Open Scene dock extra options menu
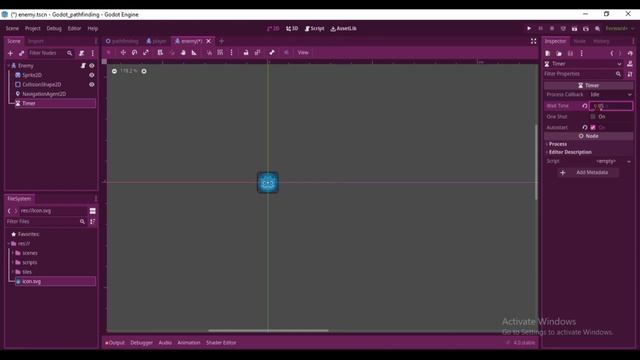This screenshot has height=360, width=640. (93, 53)
